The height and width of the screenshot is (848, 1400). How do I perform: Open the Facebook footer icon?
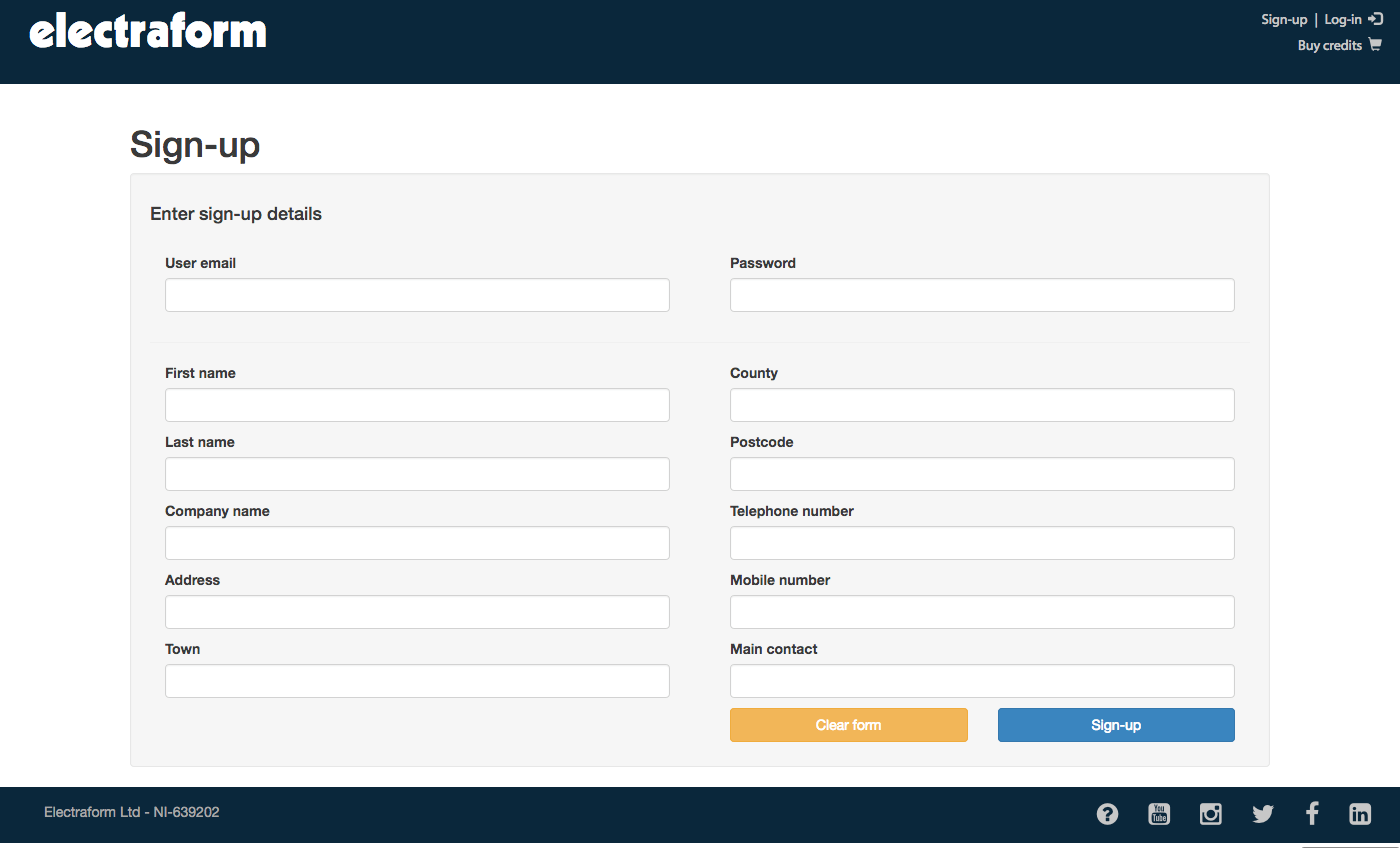tap(1312, 814)
